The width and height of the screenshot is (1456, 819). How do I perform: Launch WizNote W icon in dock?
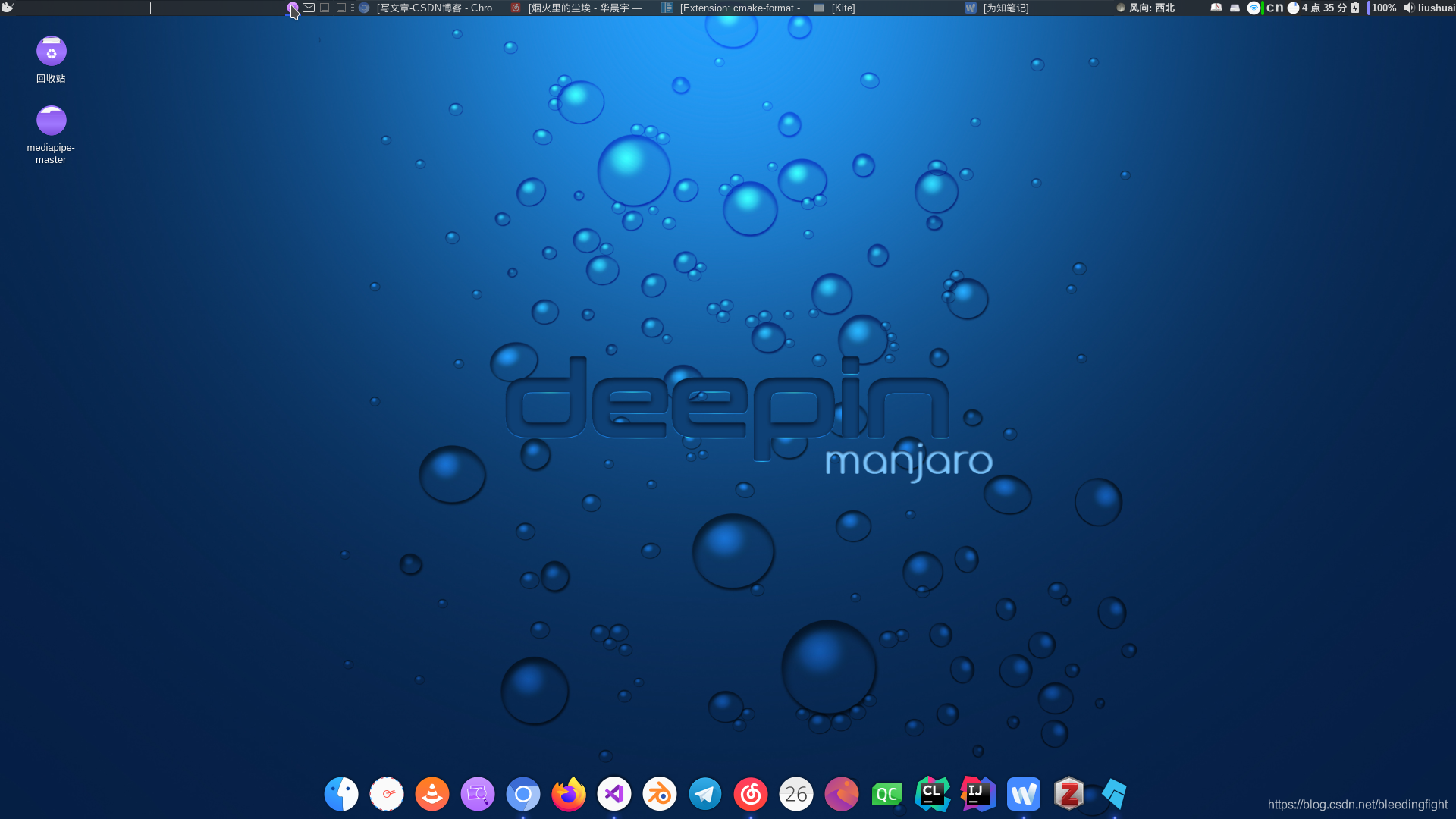1024,794
